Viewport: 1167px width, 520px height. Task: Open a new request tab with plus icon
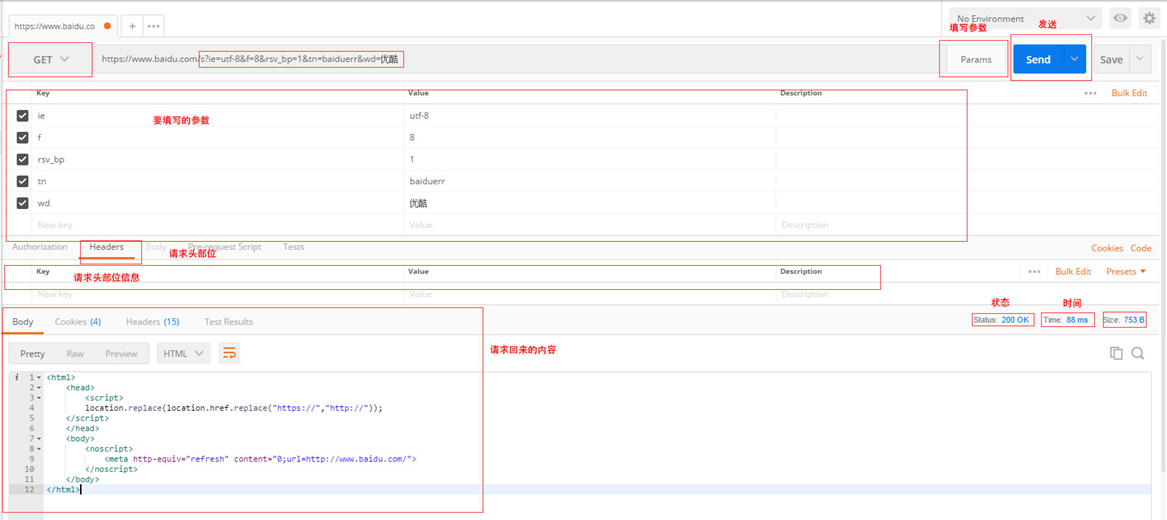pos(132,25)
